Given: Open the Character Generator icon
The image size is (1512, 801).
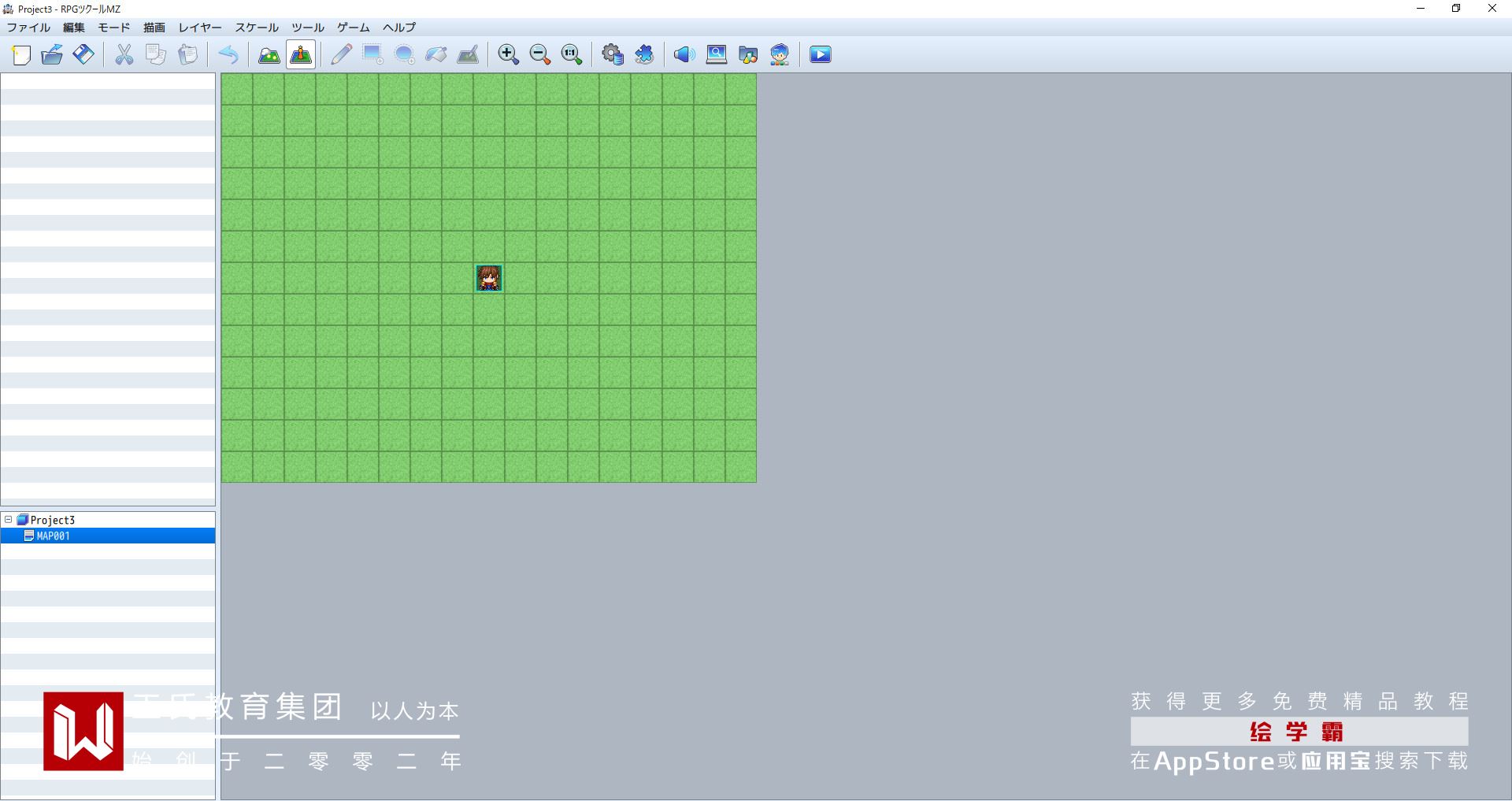Looking at the screenshot, I should [780, 54].
